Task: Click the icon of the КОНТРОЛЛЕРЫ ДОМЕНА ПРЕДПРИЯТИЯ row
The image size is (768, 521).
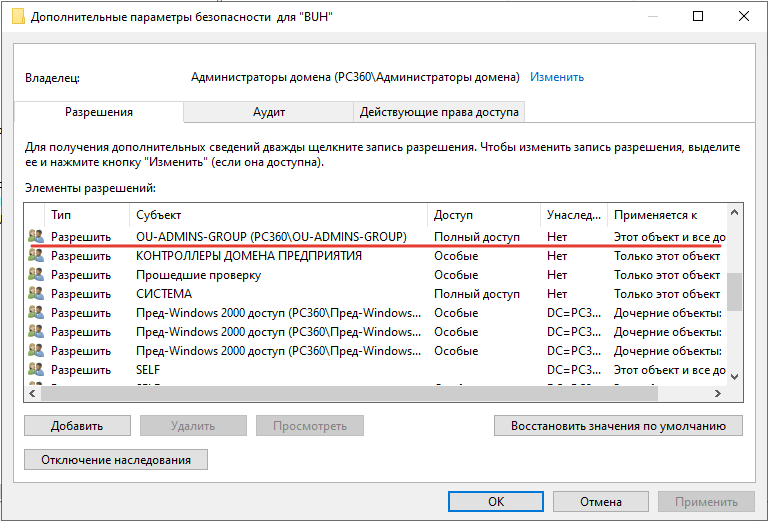Action: point(36,256)
